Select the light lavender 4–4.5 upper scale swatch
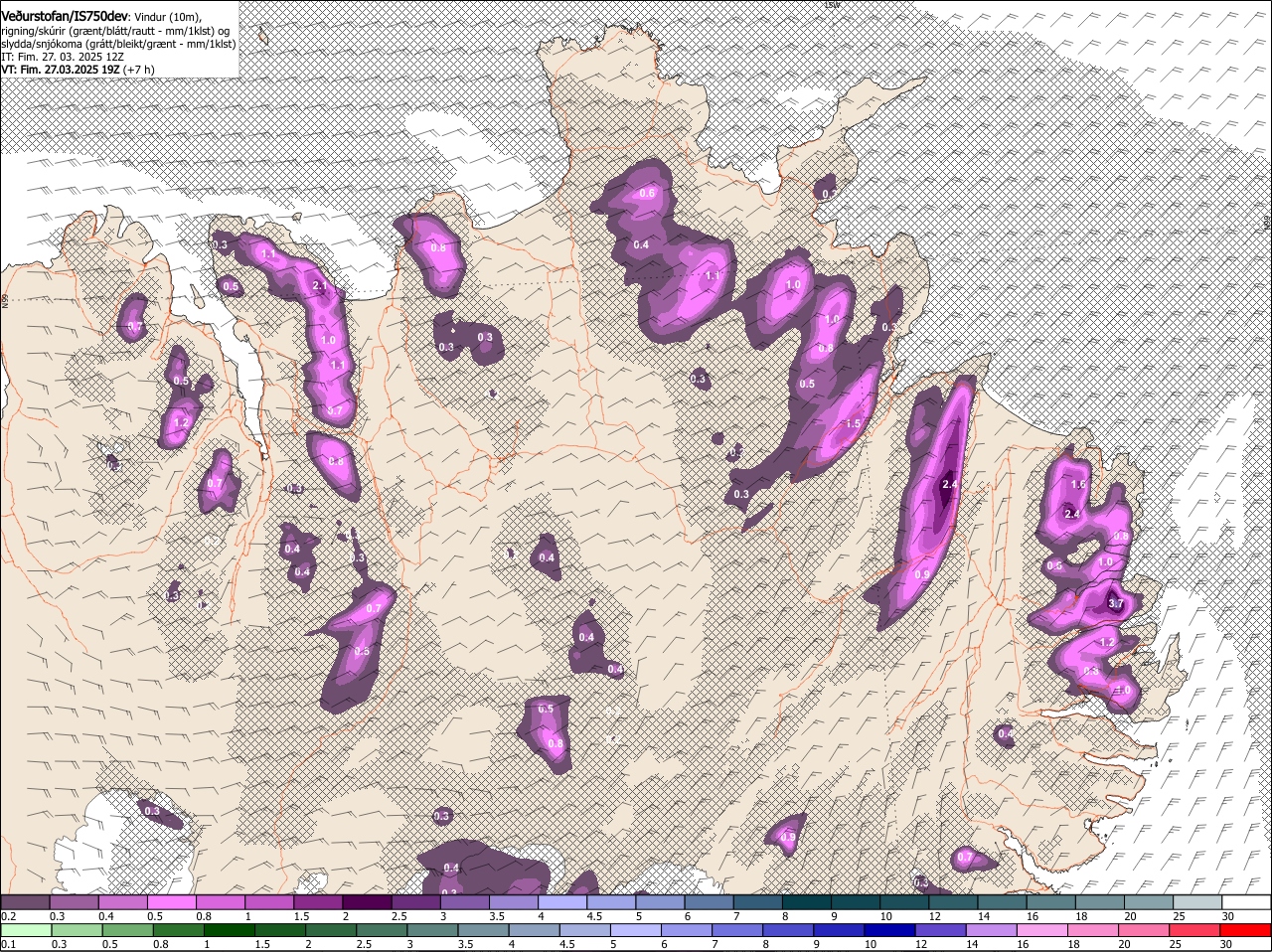 [562, 902]
